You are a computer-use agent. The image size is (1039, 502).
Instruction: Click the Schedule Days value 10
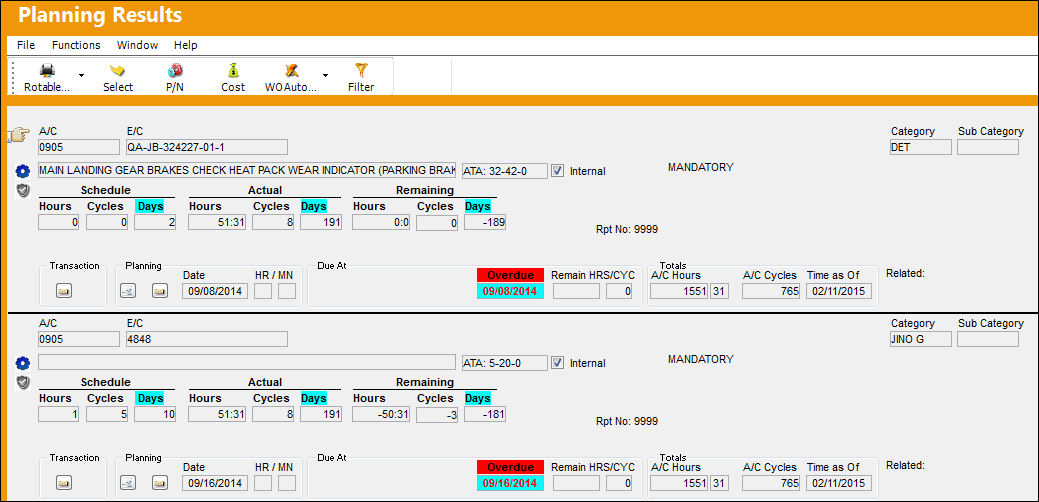pos(155,415)
